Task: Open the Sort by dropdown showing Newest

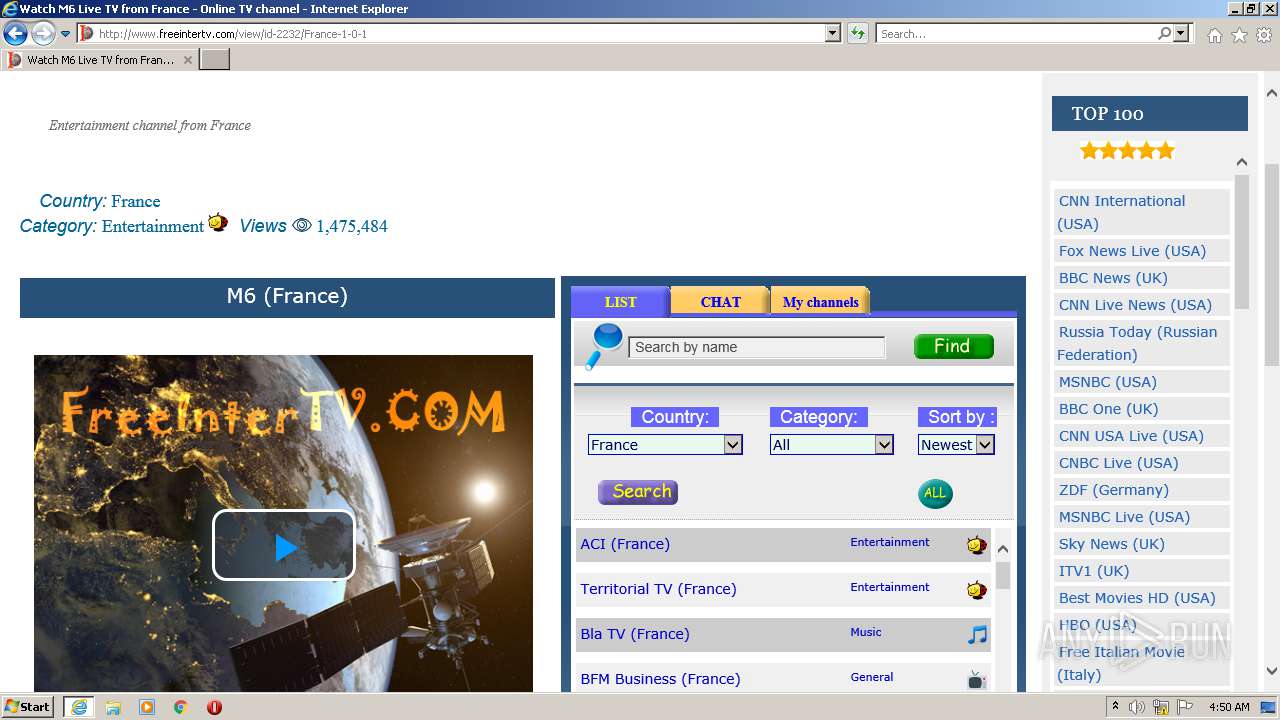Action: point(956,445)
